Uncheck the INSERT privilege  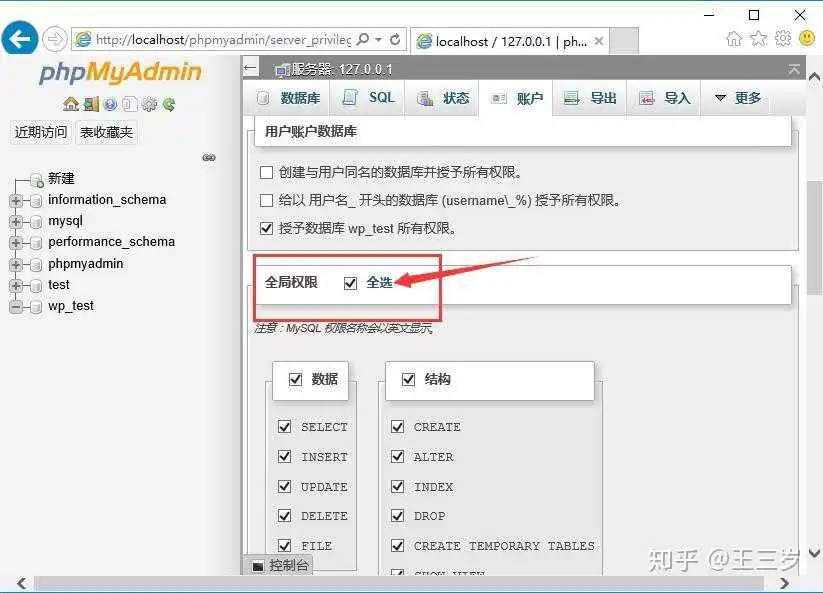point(284,457)
